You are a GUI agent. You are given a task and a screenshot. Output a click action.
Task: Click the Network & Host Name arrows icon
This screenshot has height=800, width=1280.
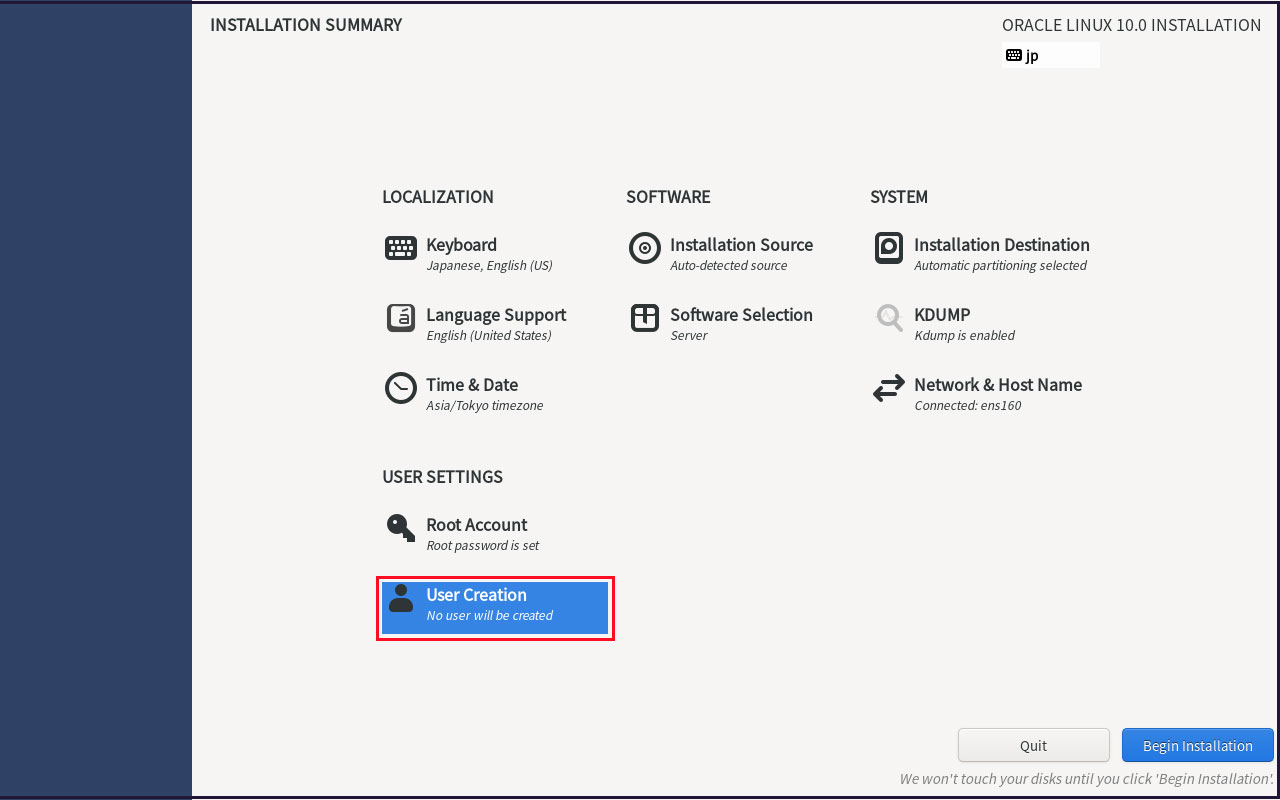tap(889, 389)
